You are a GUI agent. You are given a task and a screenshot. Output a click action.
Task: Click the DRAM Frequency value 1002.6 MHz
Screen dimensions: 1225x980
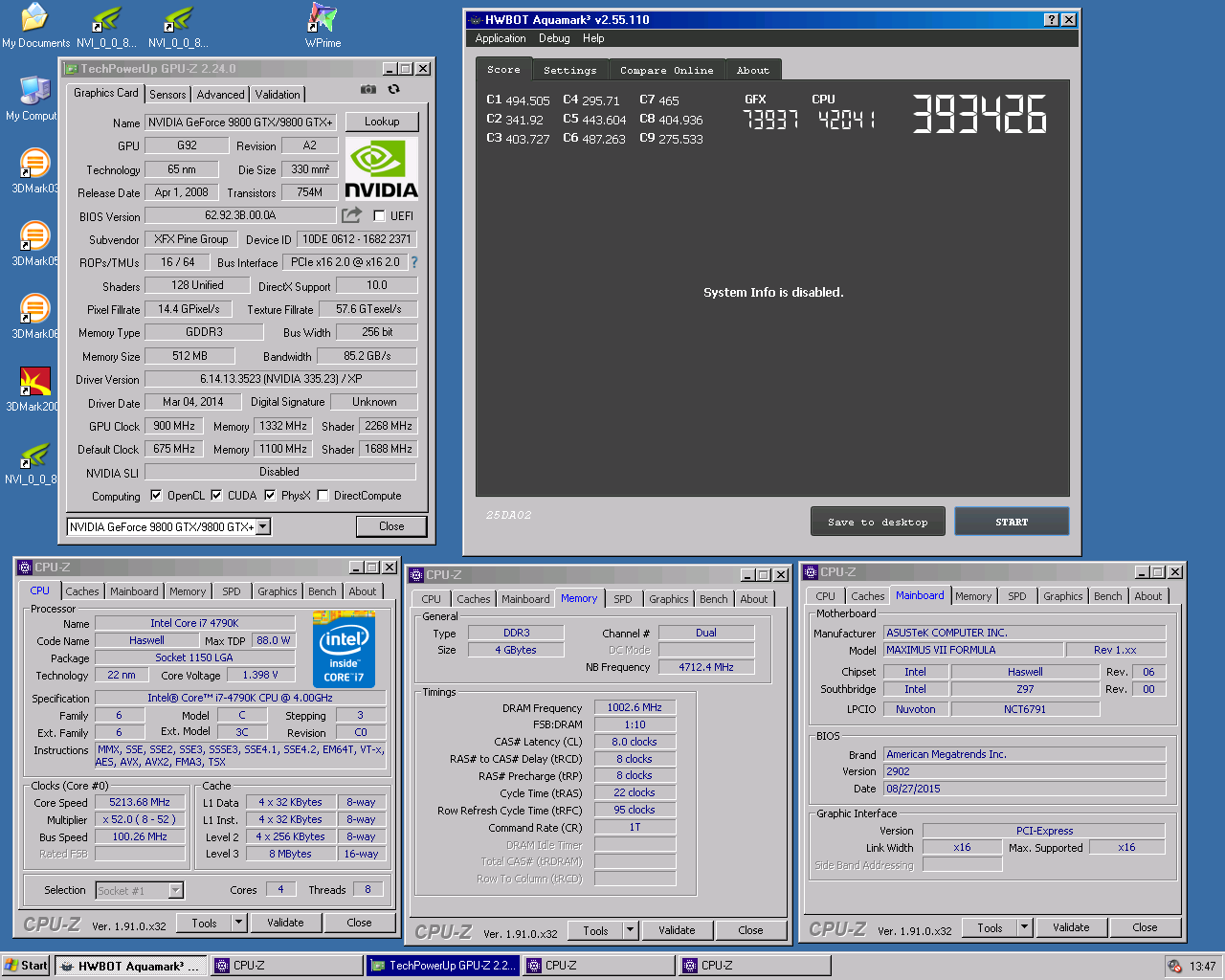coord(635,707)
